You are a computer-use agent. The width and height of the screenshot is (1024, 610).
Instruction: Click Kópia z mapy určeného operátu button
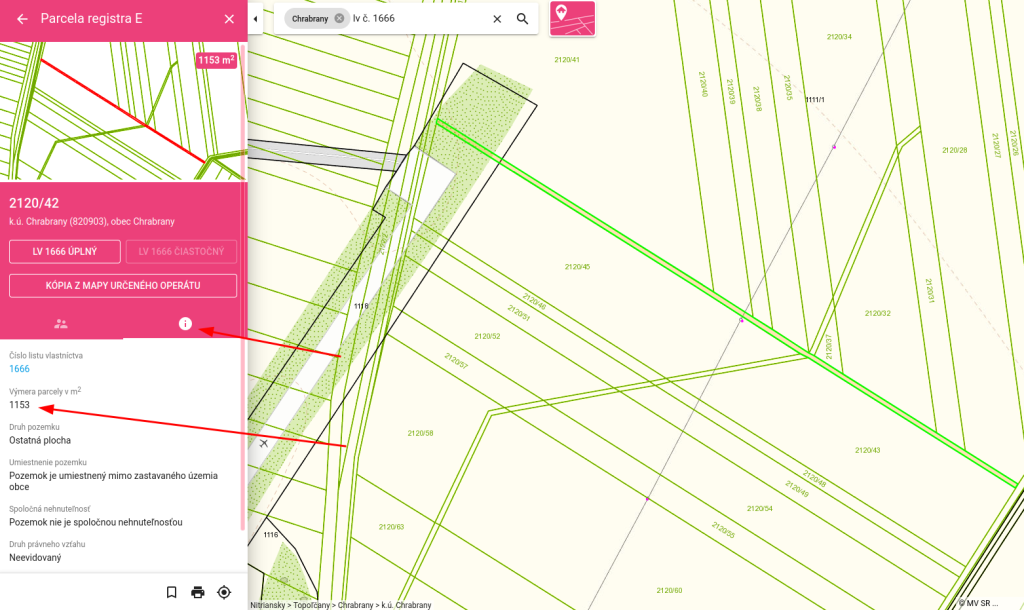[x=123, y=286]
